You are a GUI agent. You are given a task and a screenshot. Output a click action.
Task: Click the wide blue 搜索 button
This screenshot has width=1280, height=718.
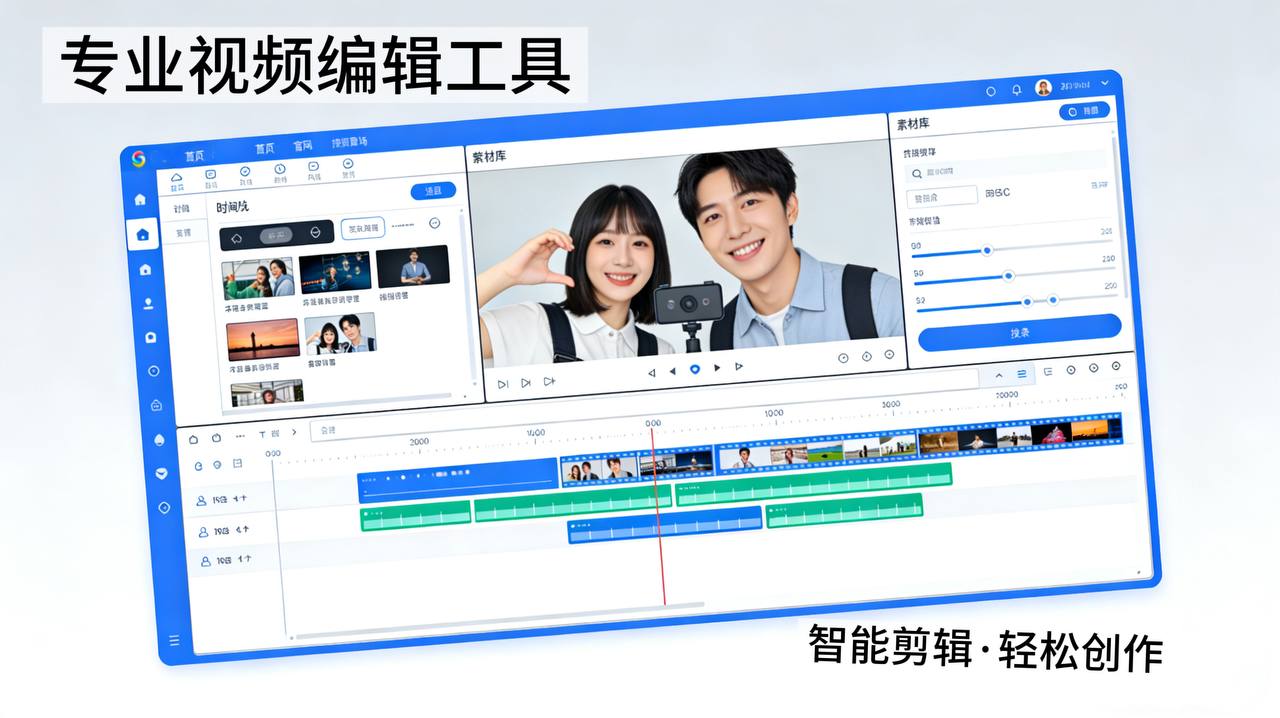click(x=1019, y=332)
